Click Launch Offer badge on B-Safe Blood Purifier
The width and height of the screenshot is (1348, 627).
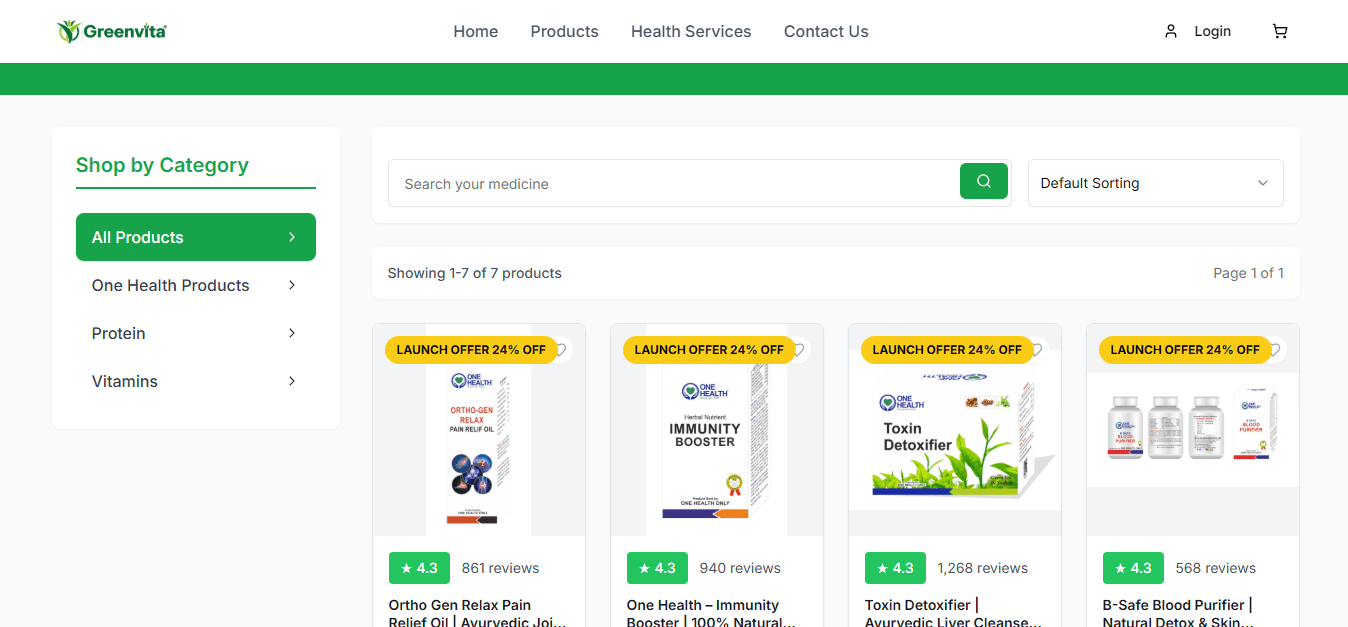click(x=1185, y=349)
